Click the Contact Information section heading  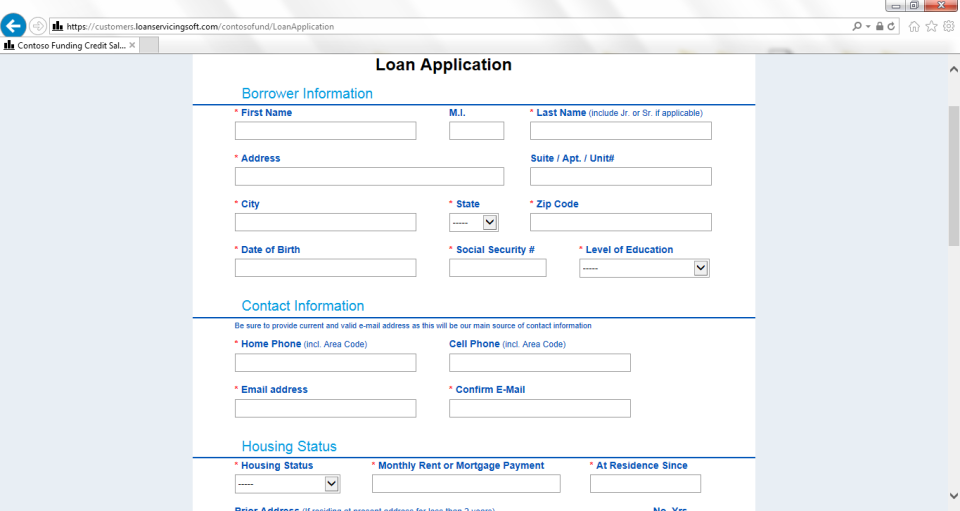(302, 306)
